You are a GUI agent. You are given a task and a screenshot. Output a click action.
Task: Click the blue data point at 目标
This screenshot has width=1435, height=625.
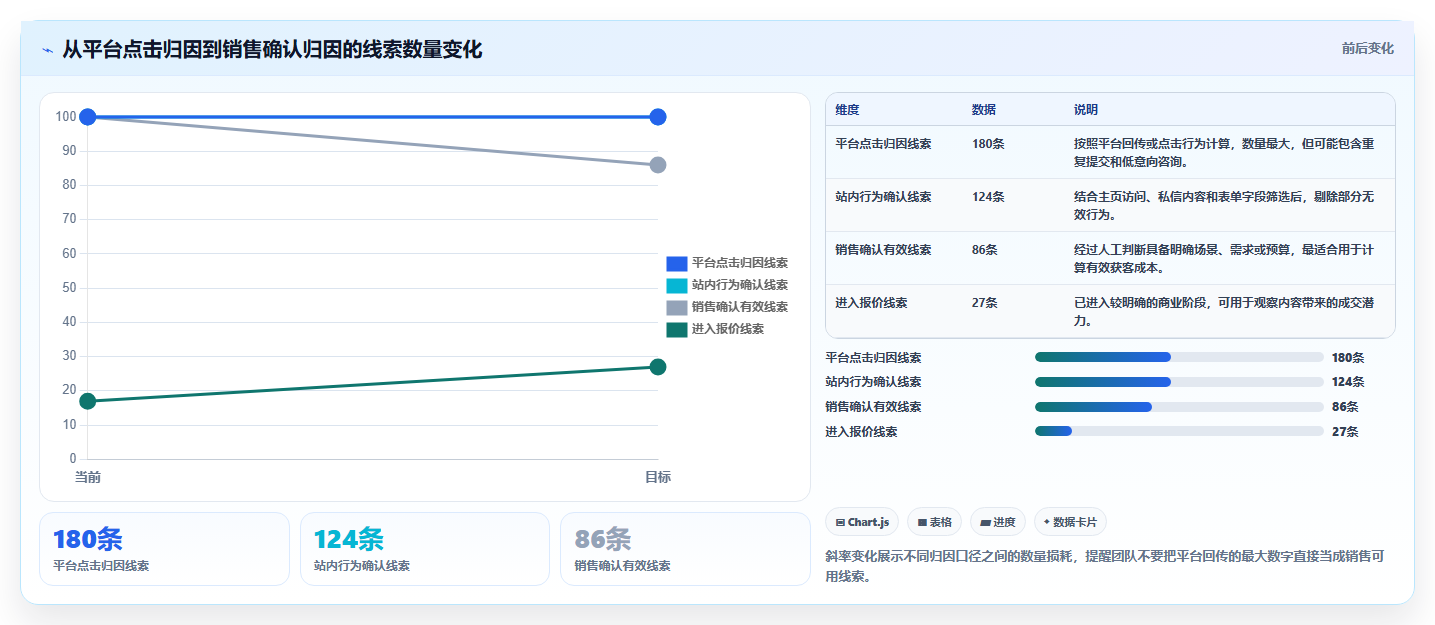(658, 117)
